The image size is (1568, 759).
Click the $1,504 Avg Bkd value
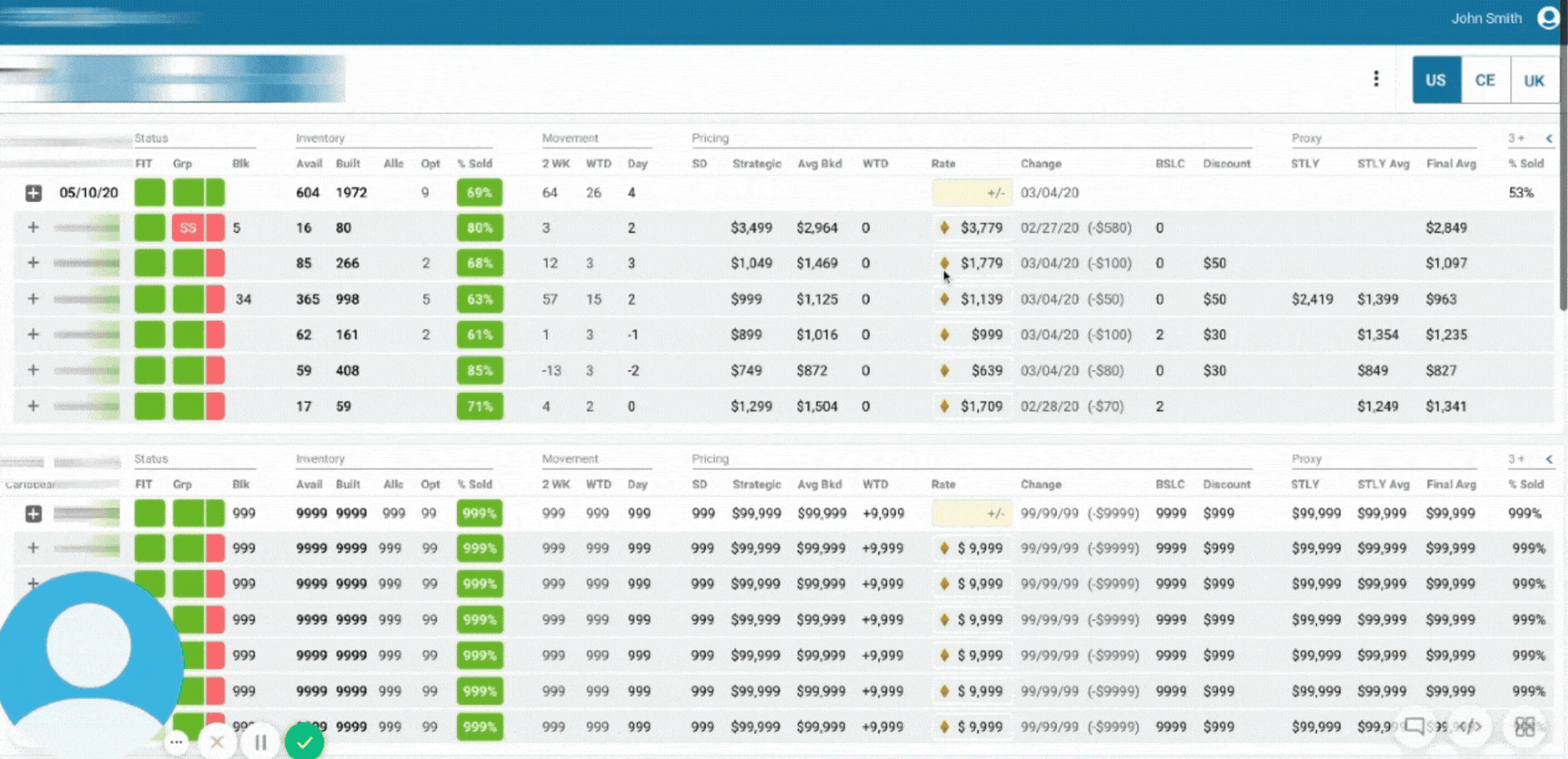[x=817, y=406]
